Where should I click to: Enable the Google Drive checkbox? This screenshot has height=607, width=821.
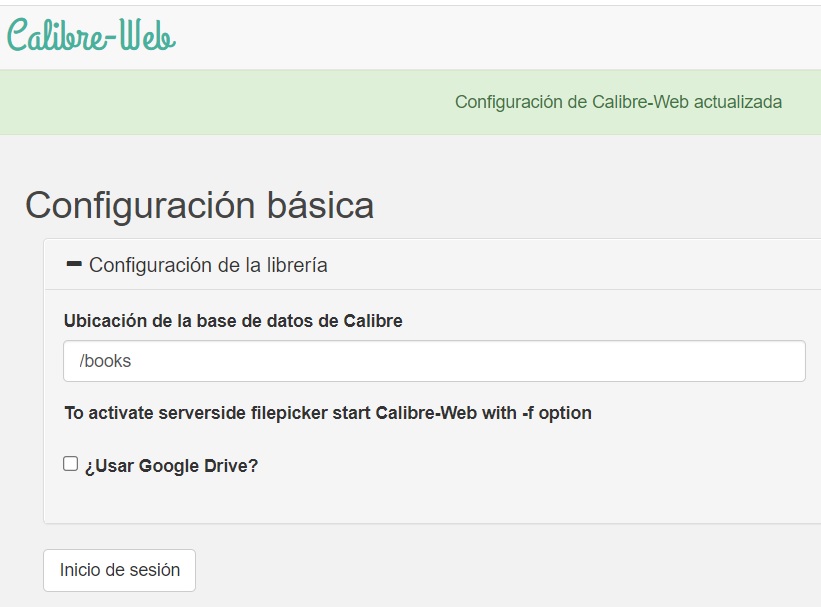pos(71,464)
